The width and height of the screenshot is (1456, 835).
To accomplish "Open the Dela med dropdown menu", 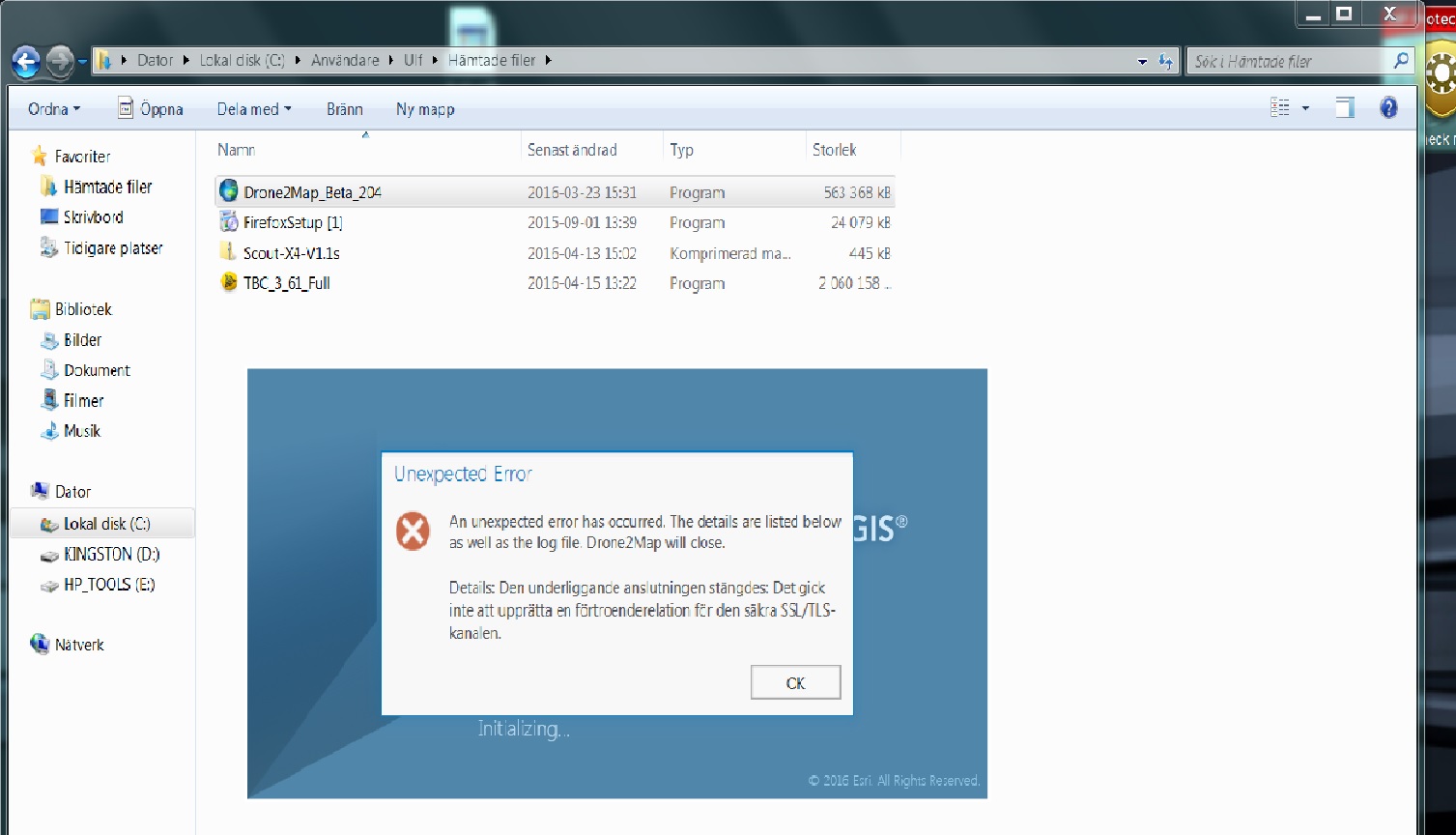I will point(254,109).
